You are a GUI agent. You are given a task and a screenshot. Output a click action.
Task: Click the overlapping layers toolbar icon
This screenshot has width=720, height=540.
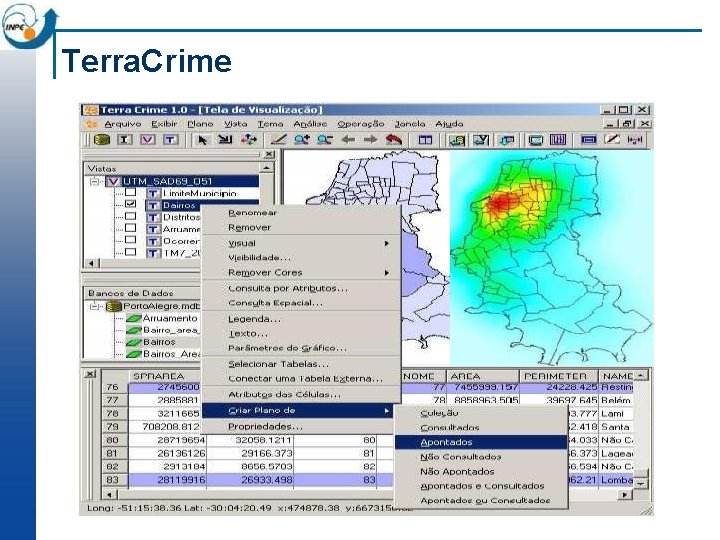507,140
